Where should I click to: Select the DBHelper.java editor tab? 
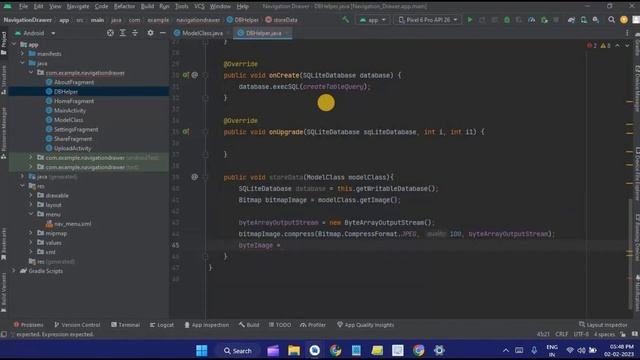(263, 33)
